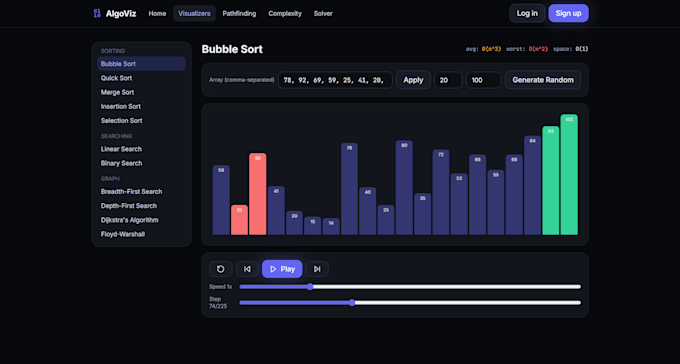Click the dark bar labeled 35
Viewport: 680px width, 364px height.
422,214
